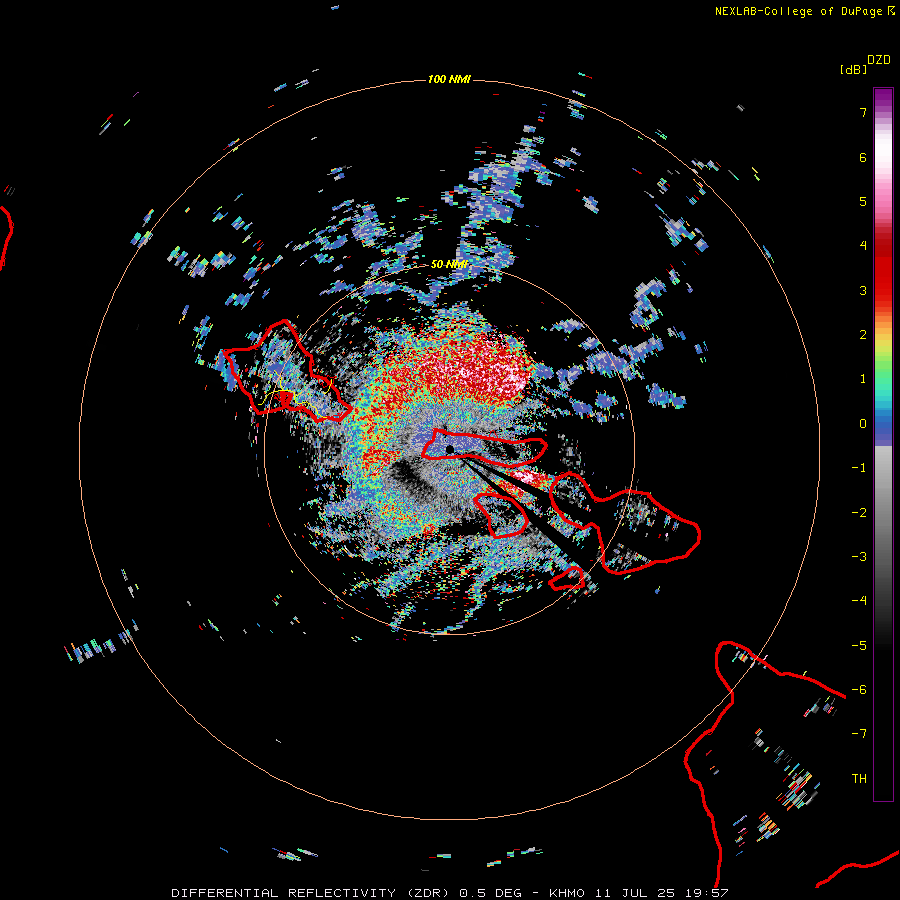Click the 0.5 DEG elevation text in caption
The height and width of the screenshot is (900, 900).
coord(491,893)
